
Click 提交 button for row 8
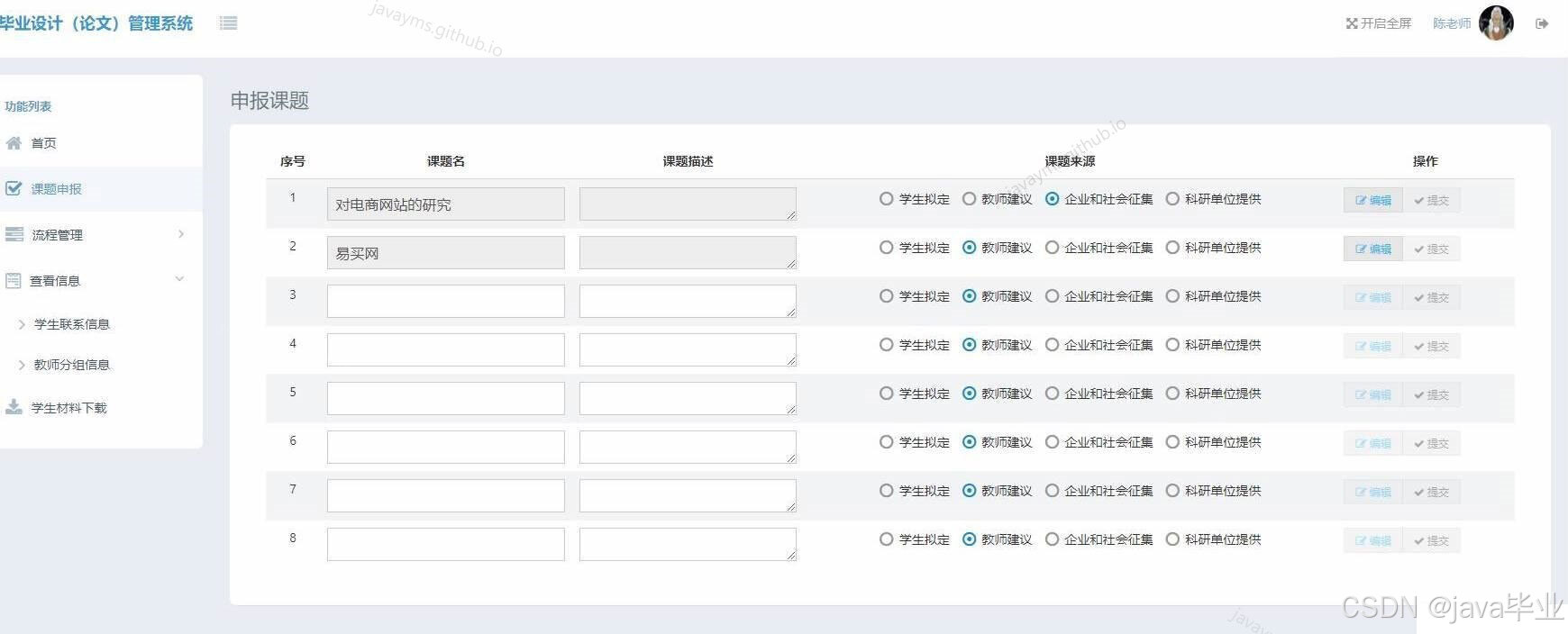1431,541
